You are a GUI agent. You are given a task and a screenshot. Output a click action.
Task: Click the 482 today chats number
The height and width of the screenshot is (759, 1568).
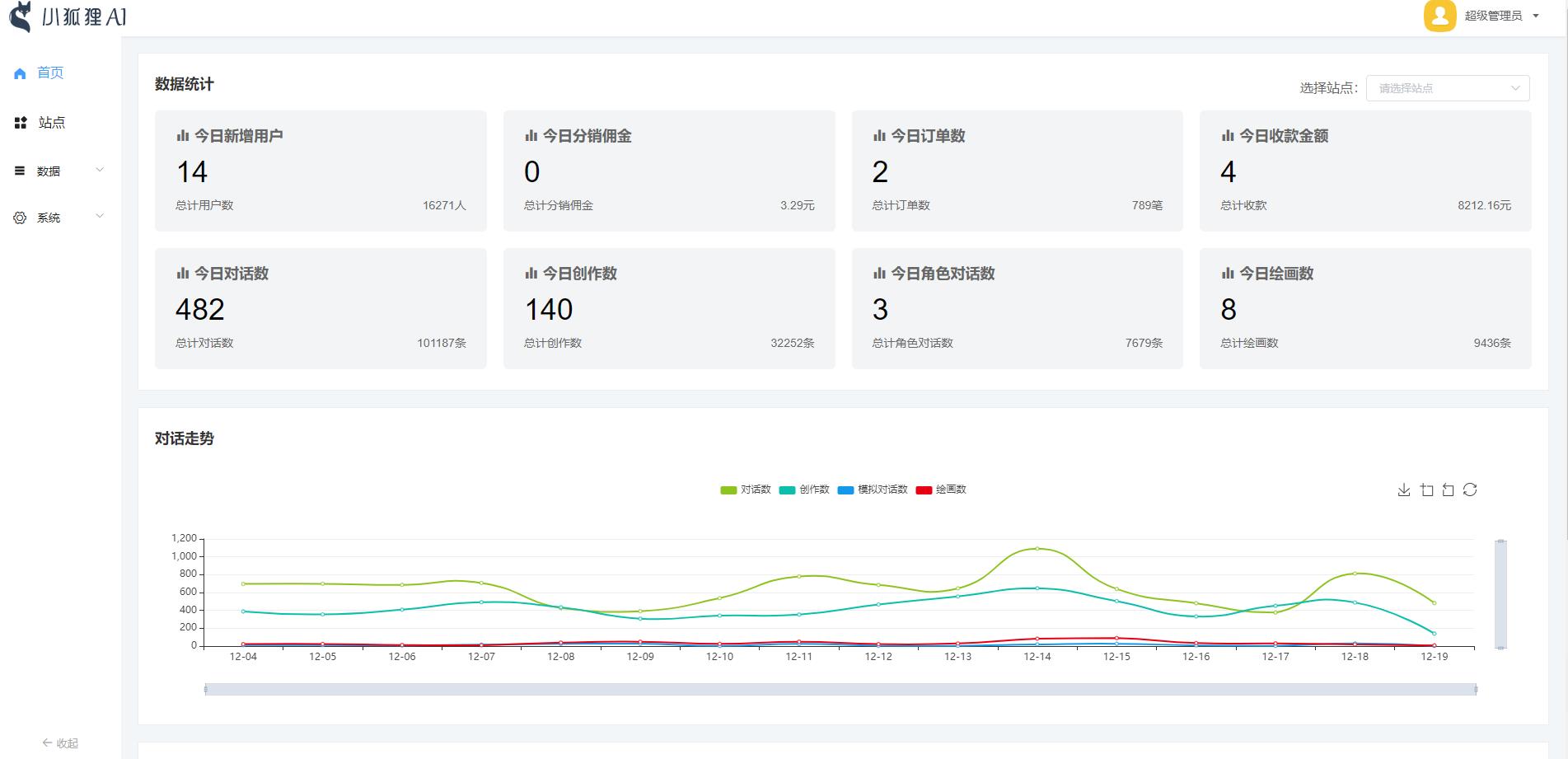point(200,310)
